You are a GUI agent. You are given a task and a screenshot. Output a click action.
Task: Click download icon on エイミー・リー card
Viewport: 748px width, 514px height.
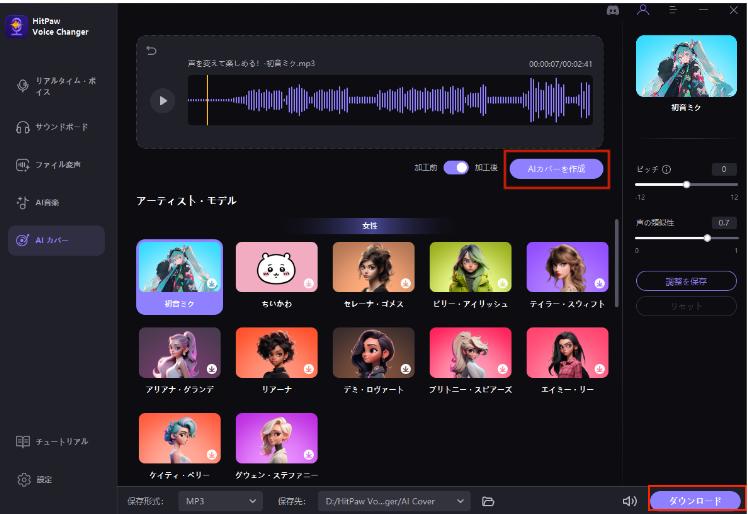pyautogui.click(x=600, y=369)
